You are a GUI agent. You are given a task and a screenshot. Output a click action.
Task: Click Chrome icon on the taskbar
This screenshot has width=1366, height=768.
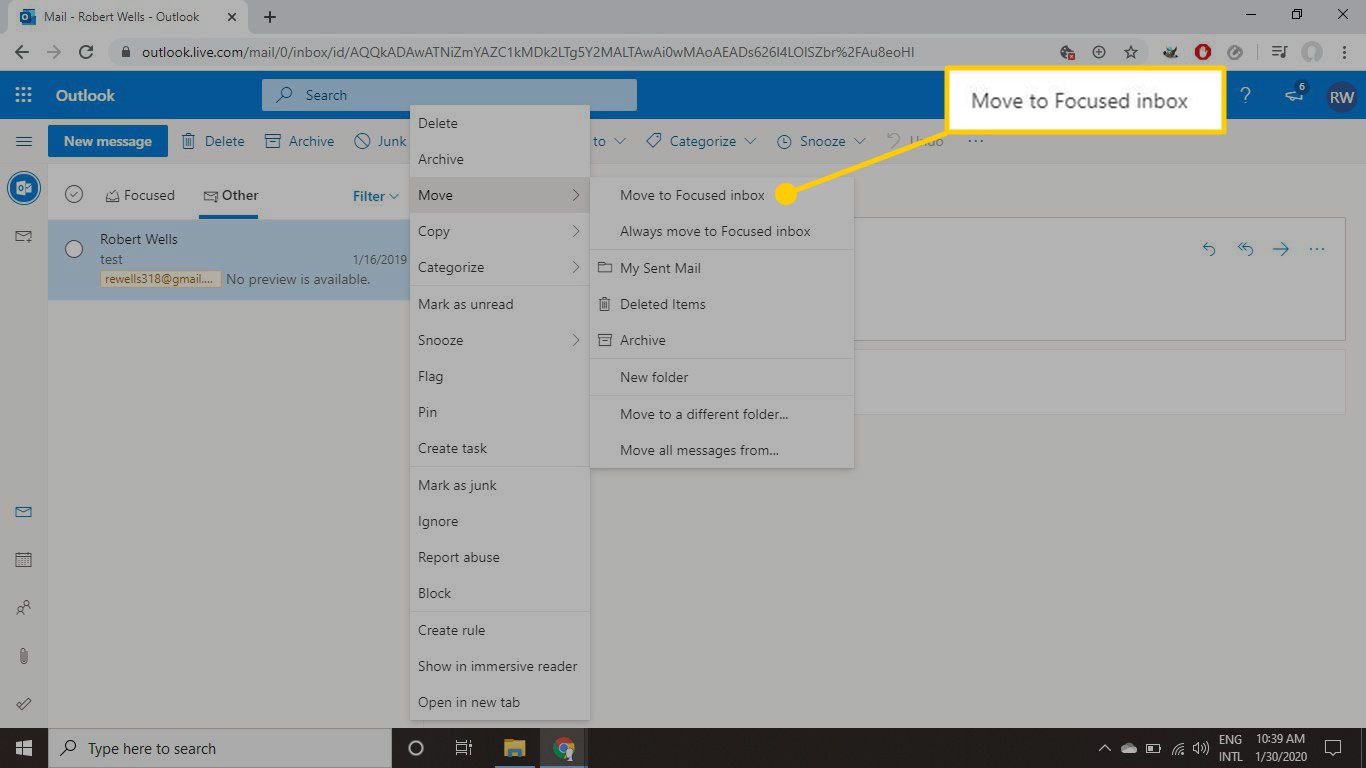click(564, 748)
